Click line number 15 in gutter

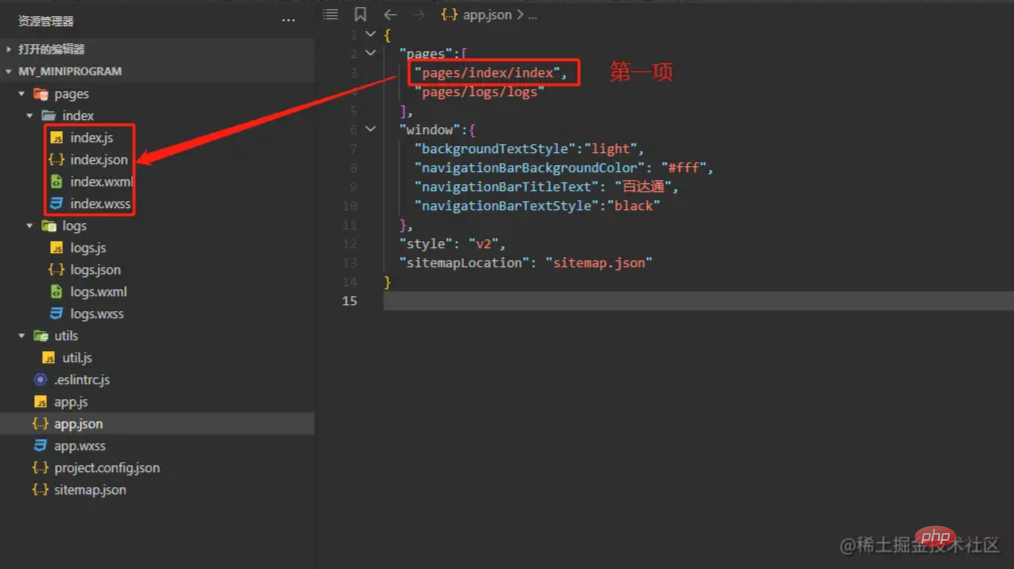(349, 301)
